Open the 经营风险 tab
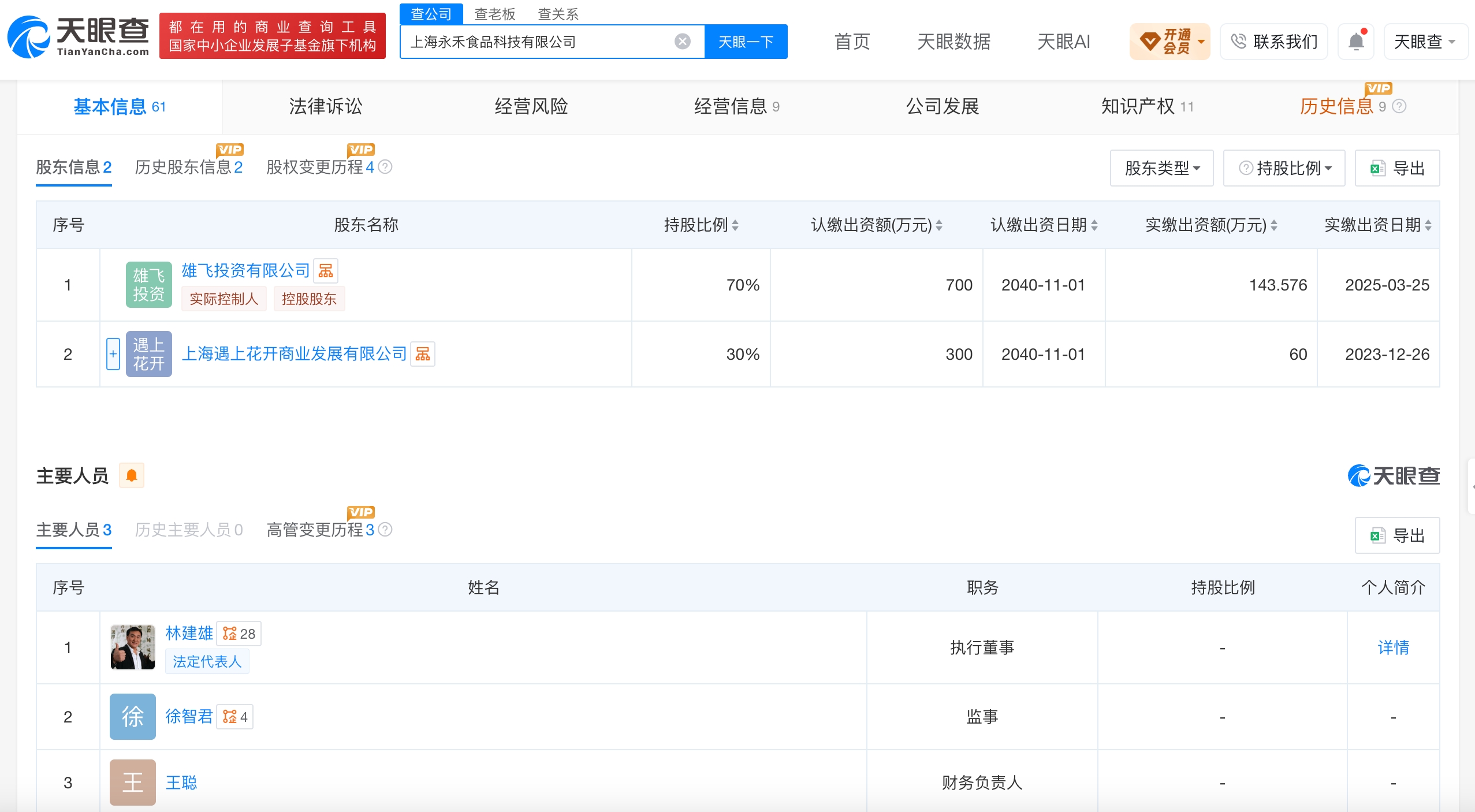The height and width of the screenshot is (812, 1475). click(531, 106)
